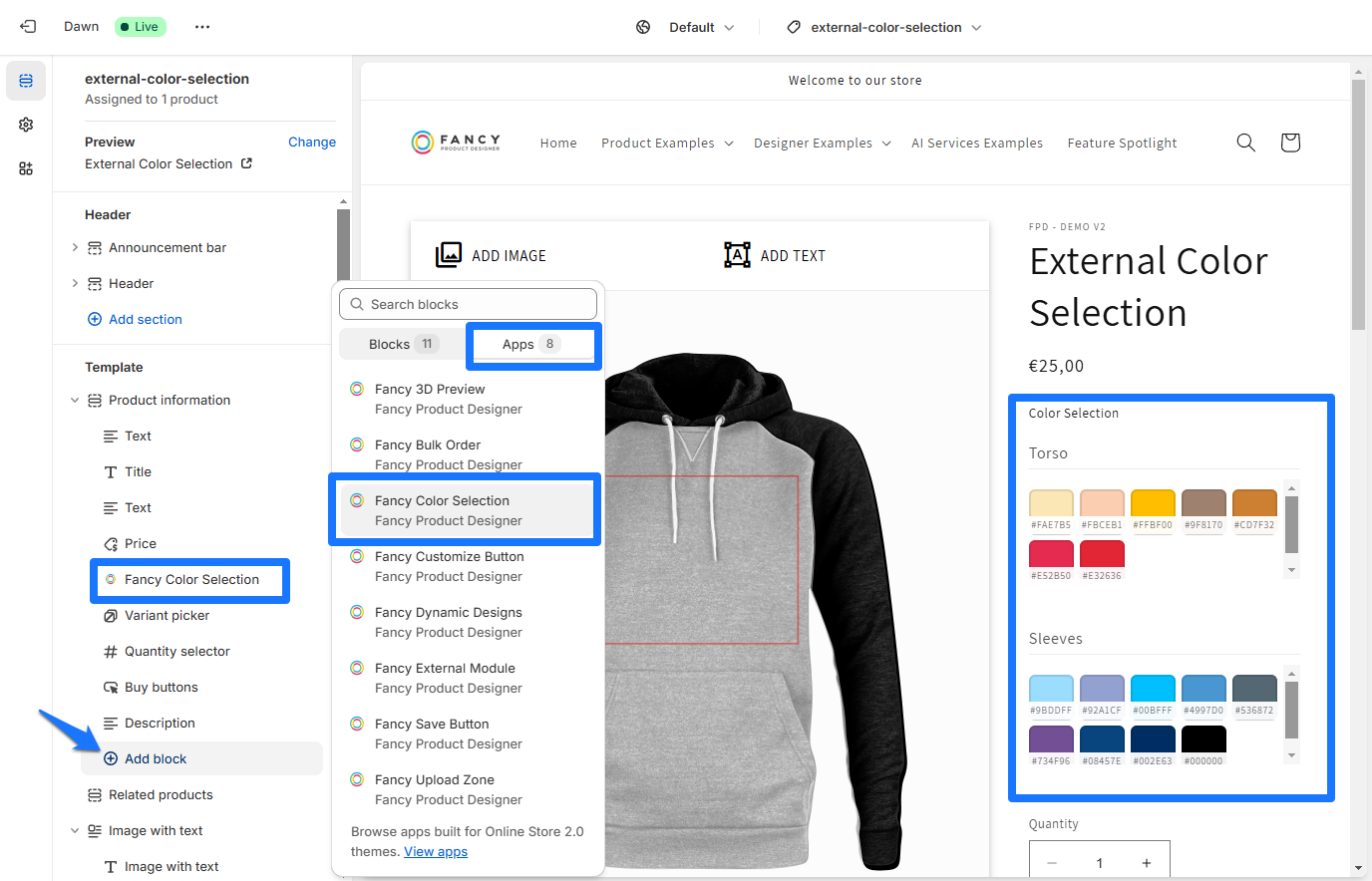Switch to the Apps tab
The image size is (1372, 881).
pyautogui.click(x=532, y=344)
